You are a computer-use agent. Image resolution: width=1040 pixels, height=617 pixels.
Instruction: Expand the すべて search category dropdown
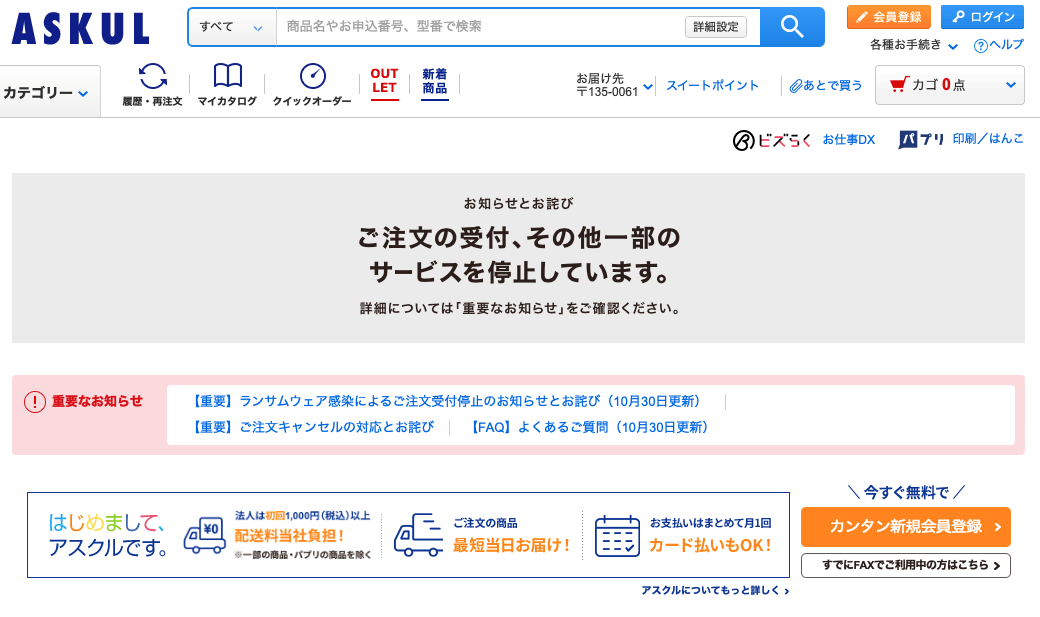click(x=231, y=27)
